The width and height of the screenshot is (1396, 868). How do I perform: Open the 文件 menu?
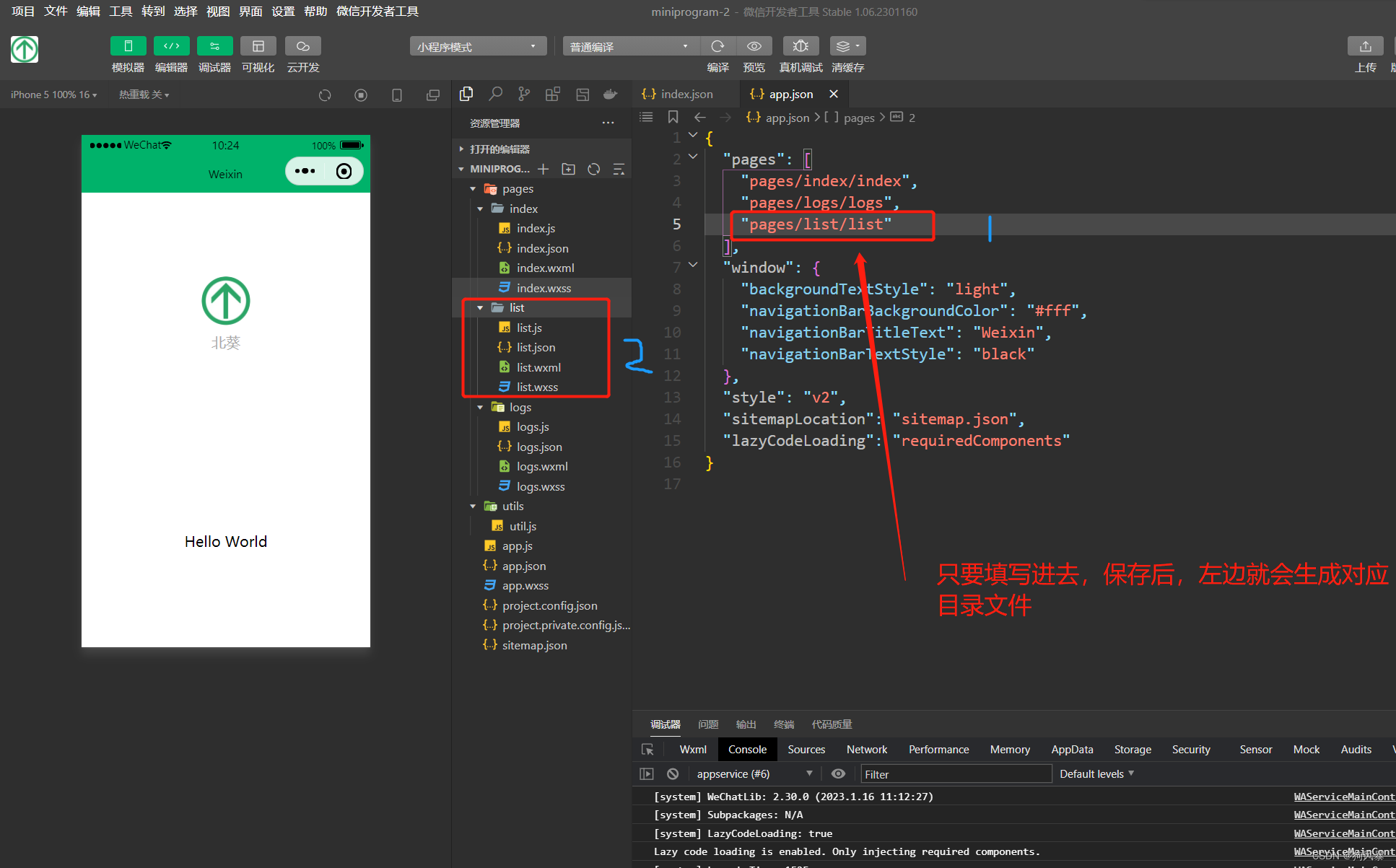pos(56,12)
